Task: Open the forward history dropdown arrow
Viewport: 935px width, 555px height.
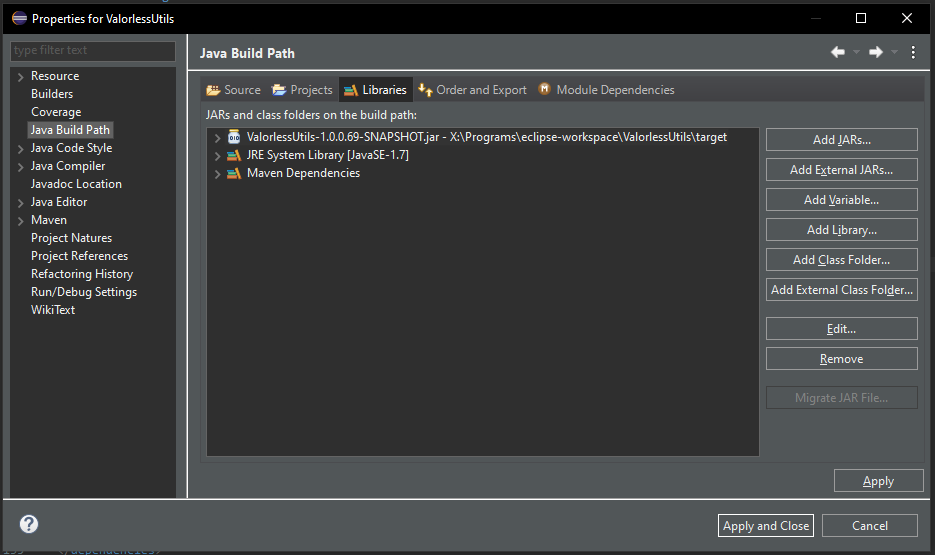Action: pyautogui.click(x=894, y=52)
